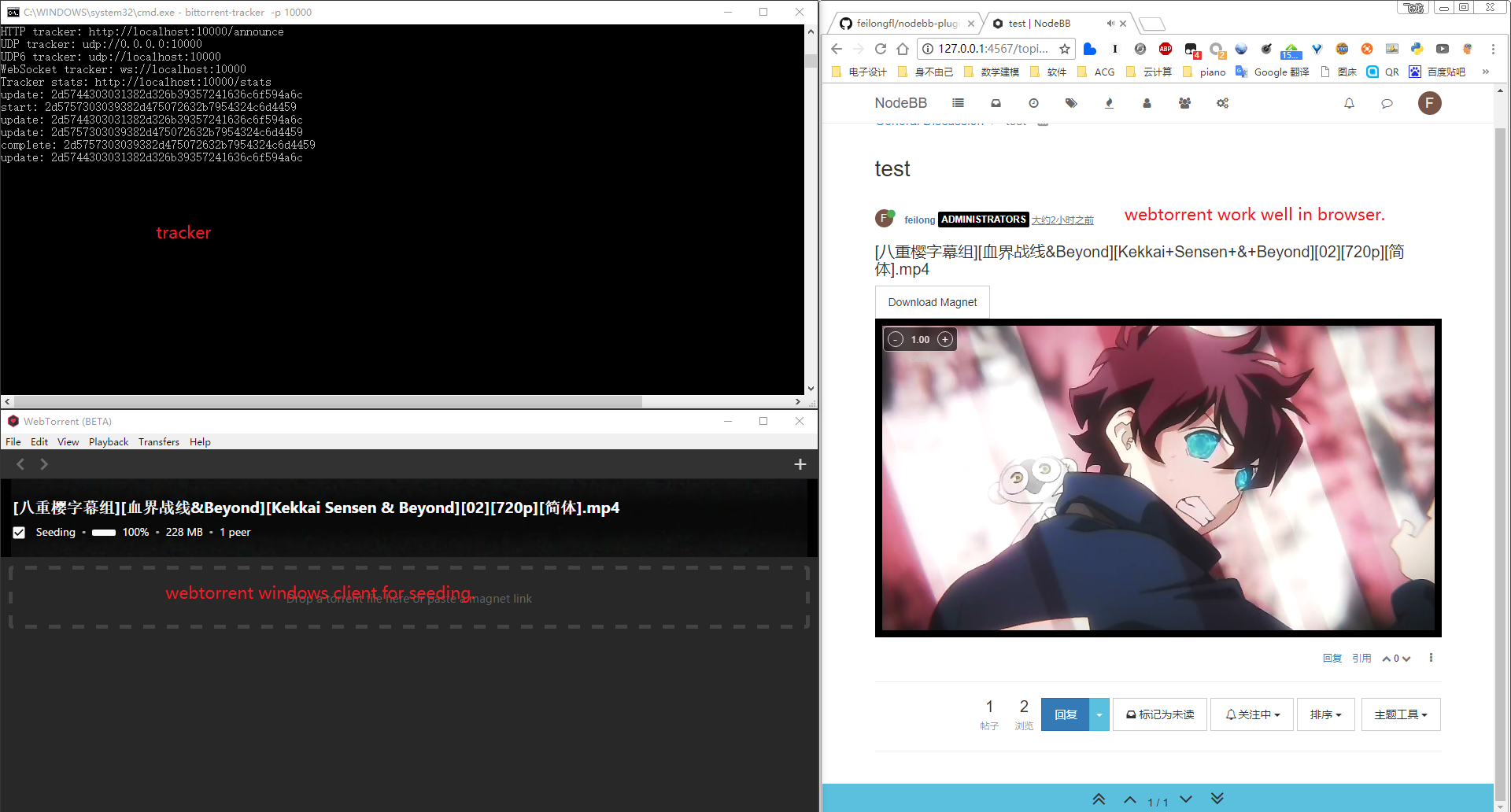The image size is (1511, 812).
Task: Open 数学建模 bookmark folder
Action: pyautogui.click(x=991, y=72)
